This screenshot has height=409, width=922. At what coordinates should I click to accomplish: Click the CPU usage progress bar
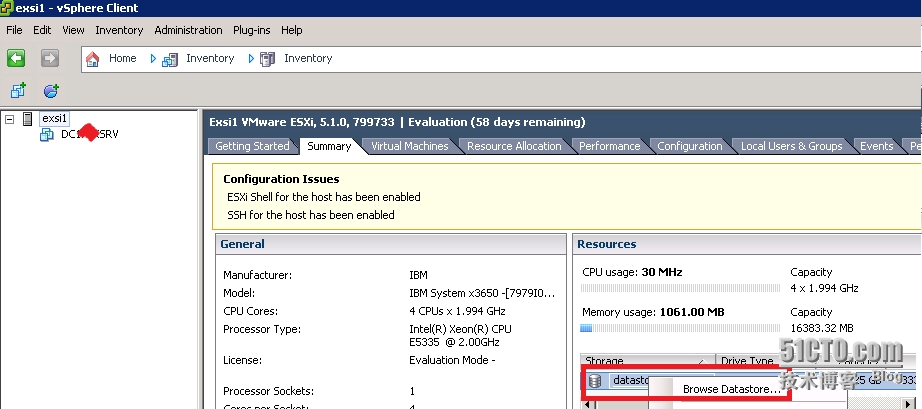click(680, 288)
